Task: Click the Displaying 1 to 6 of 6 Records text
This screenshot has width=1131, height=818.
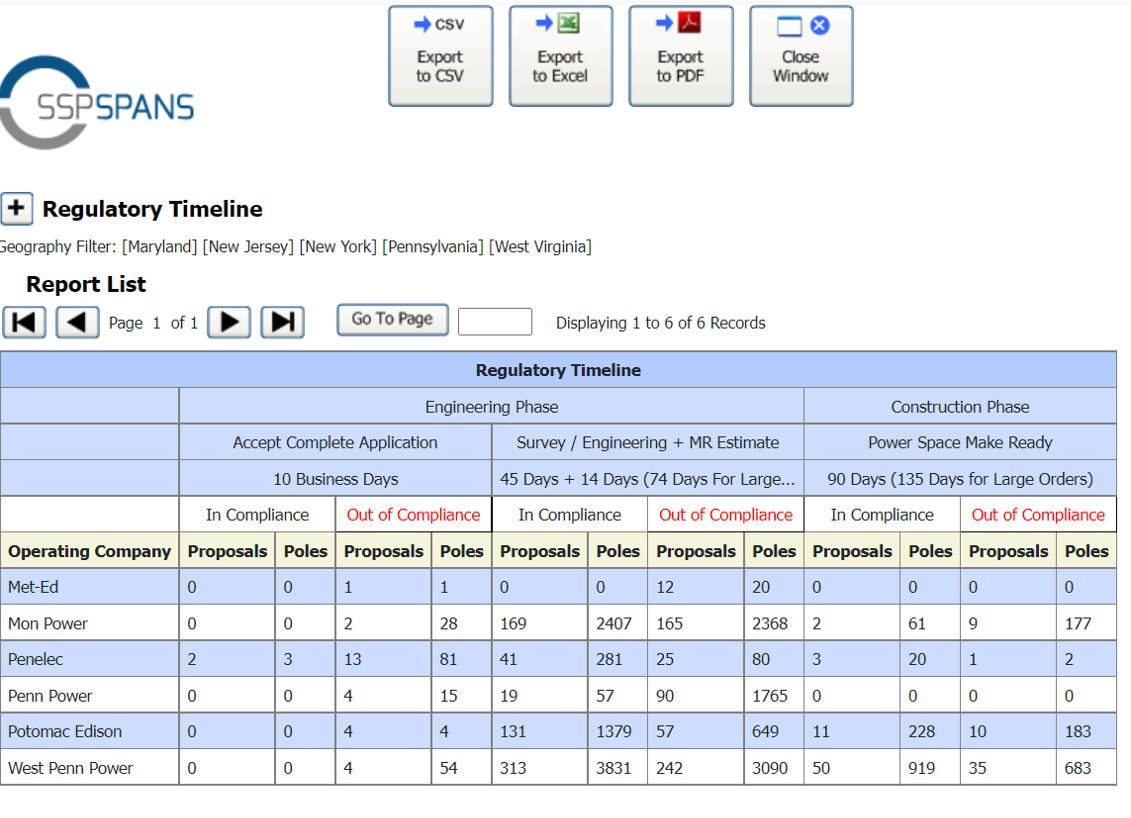Action: 661,323
